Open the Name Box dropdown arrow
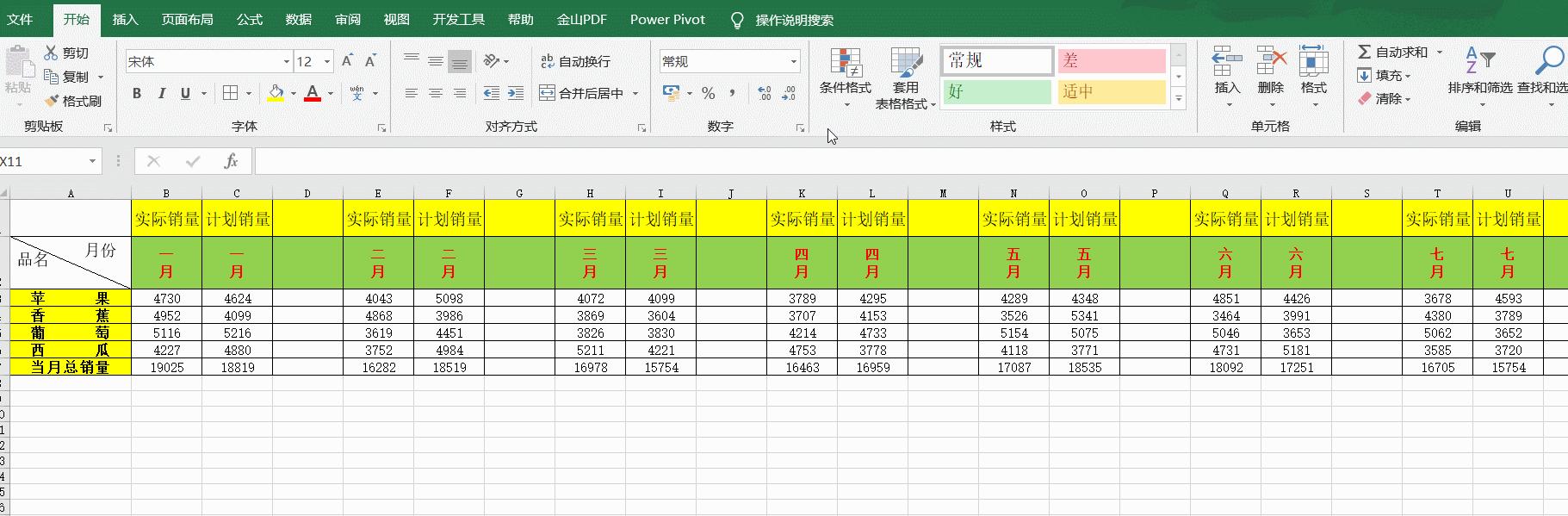1568x516 pixels. coord(92,161)
